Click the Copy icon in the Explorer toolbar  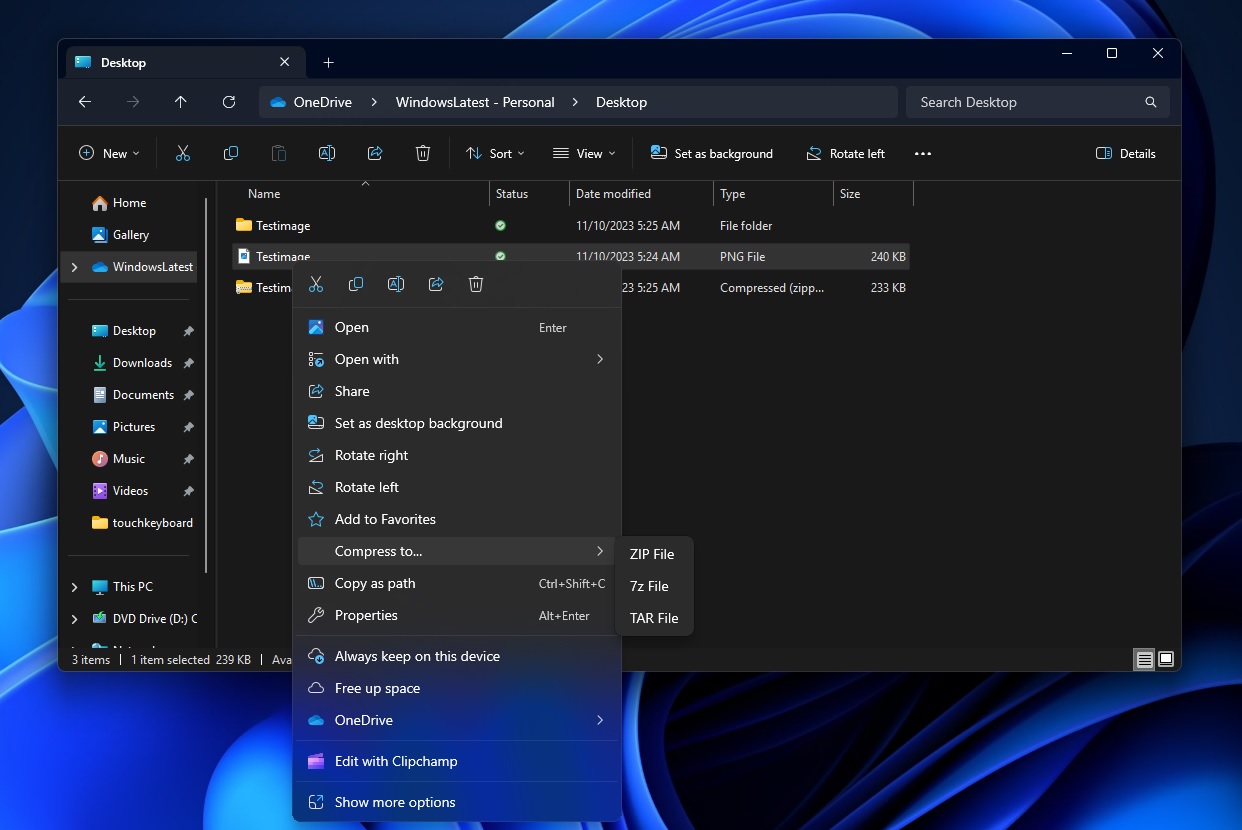click(x=231, y=154)
